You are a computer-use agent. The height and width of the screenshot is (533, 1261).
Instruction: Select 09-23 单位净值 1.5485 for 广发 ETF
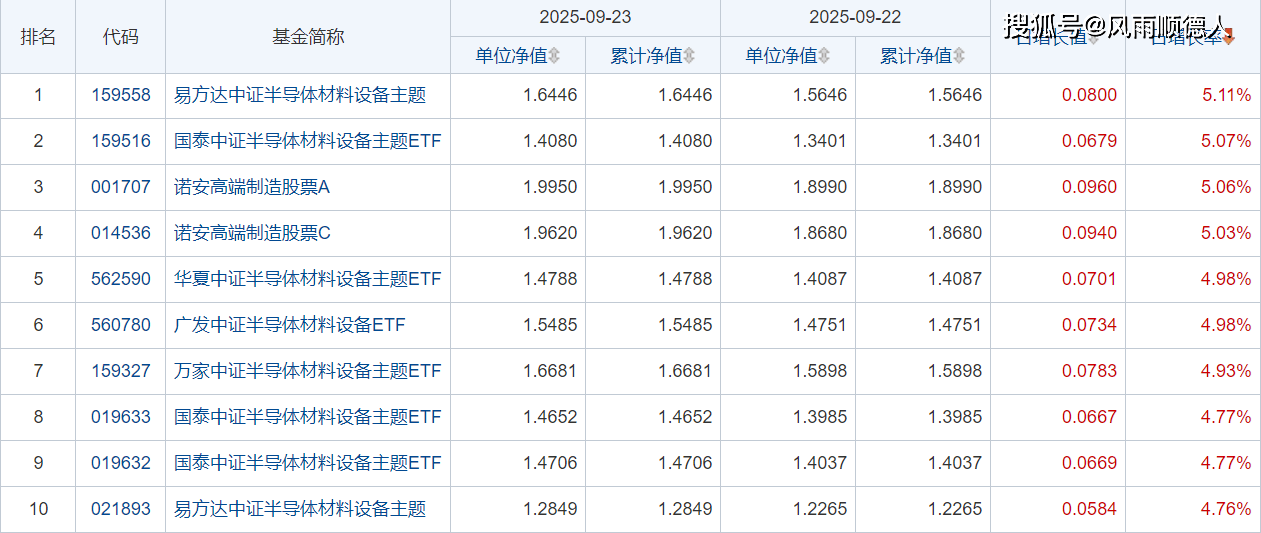click(x=550, y=325)
